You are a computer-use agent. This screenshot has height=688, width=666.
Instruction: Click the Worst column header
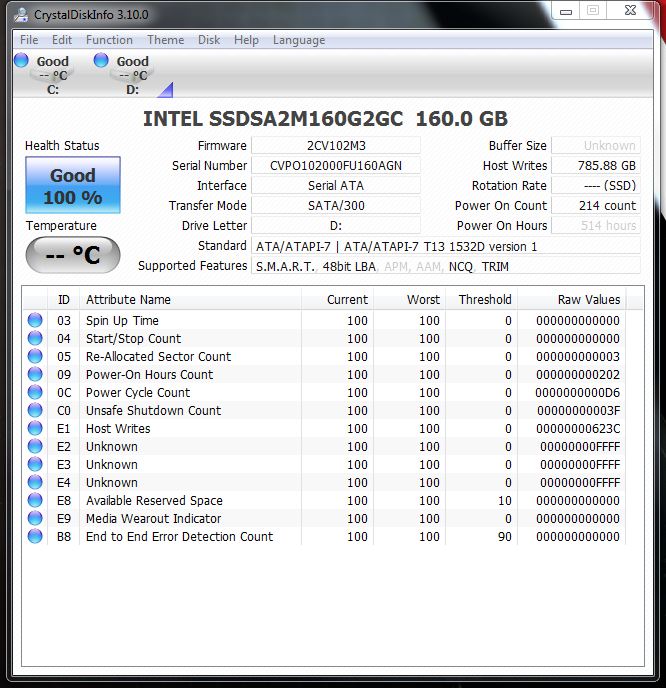[409, 300]
